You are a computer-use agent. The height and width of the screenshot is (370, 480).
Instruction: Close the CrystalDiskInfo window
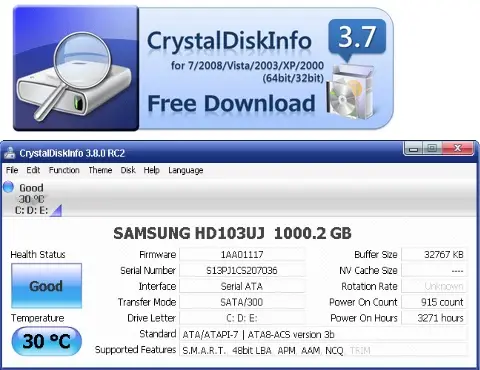click(x=457, y=148)
